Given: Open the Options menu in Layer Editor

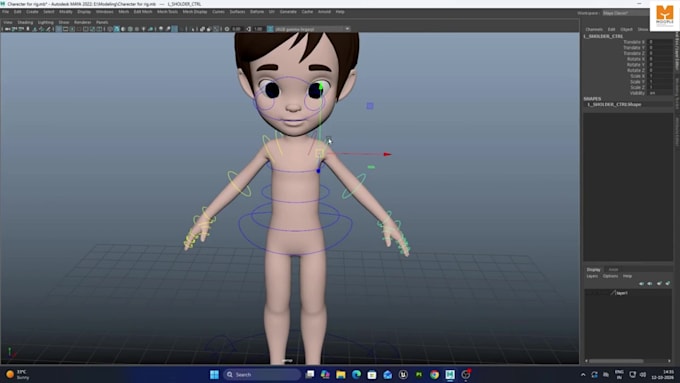Looking at the screenshot, I should point(610,276).
